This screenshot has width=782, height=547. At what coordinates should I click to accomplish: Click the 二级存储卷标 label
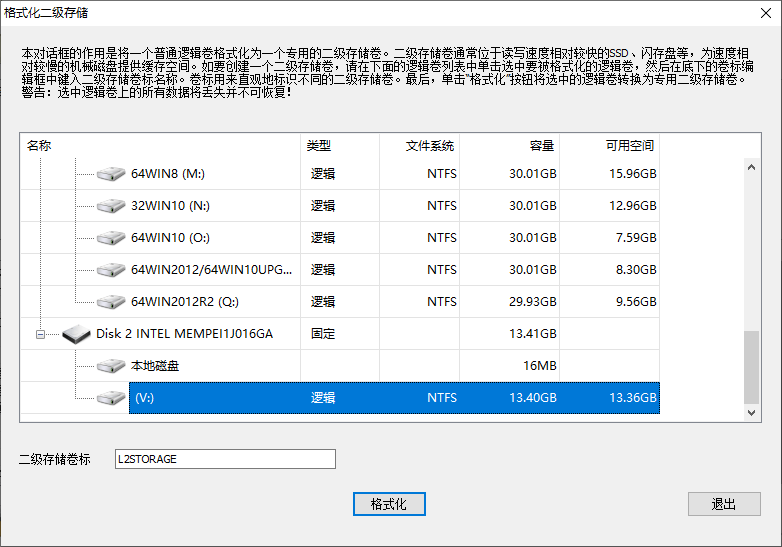[x=55, y=459]
